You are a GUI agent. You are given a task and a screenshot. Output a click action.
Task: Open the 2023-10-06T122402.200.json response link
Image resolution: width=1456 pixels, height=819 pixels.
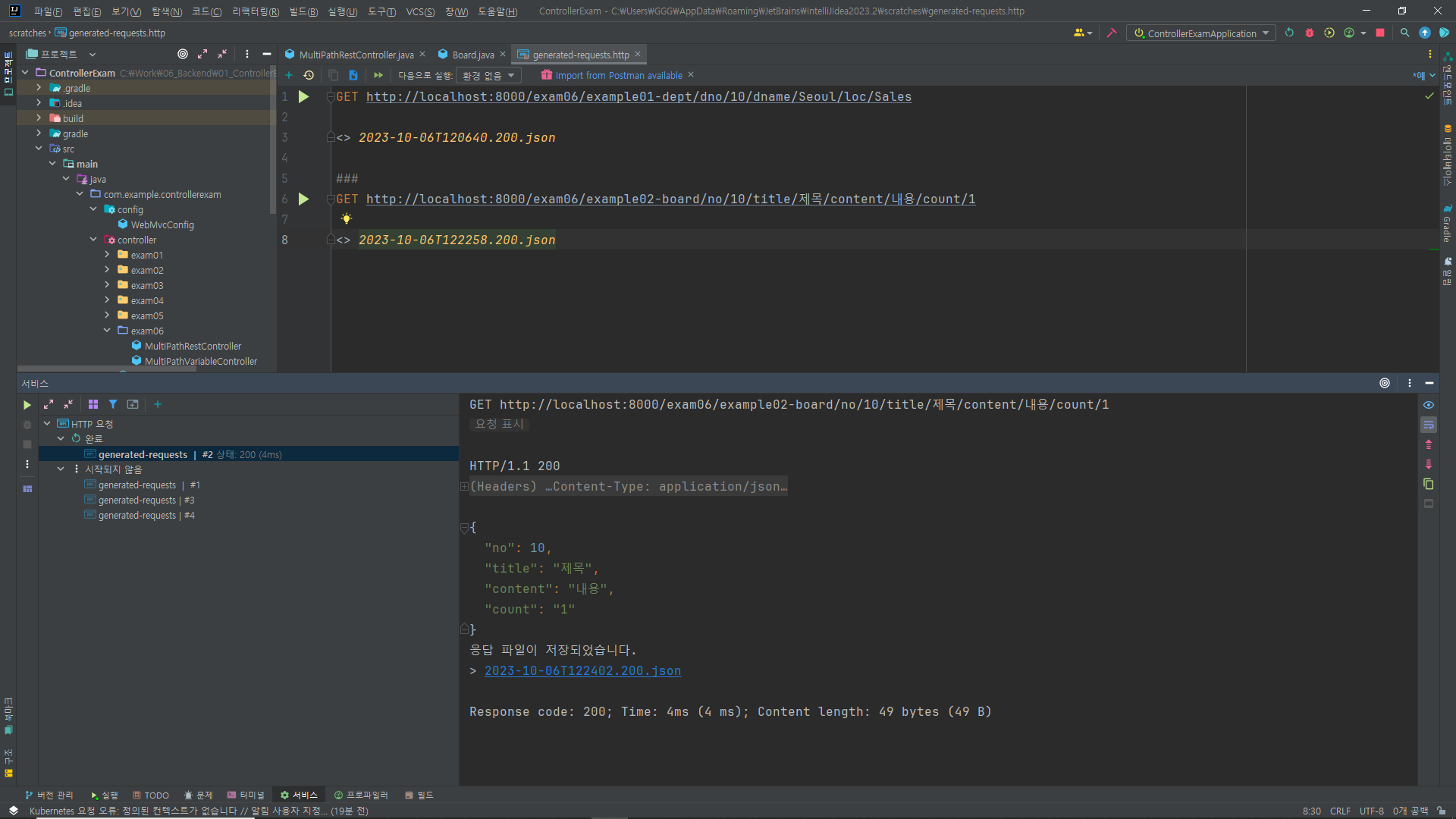point(582,671)
